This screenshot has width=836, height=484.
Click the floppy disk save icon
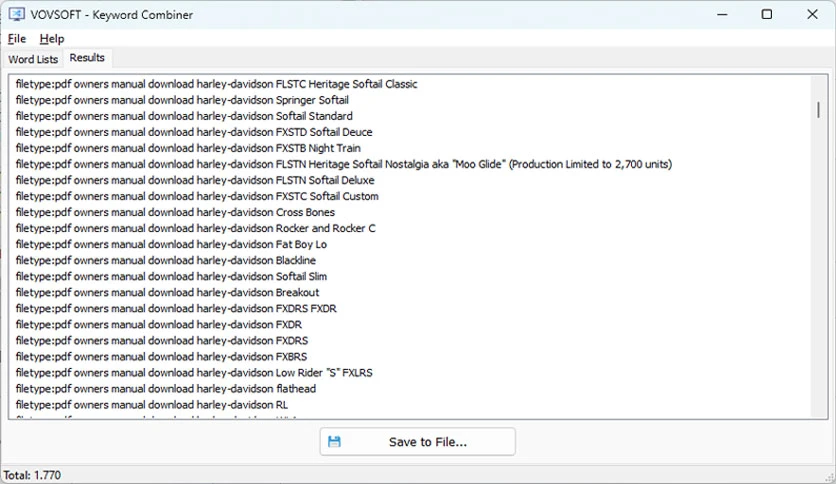334,441
